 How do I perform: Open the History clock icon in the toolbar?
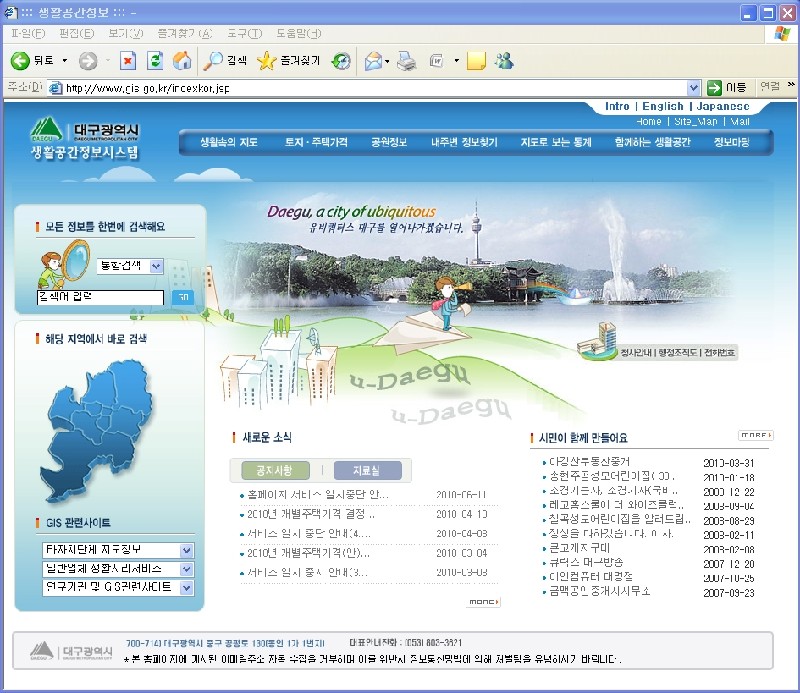coord(342,61)
